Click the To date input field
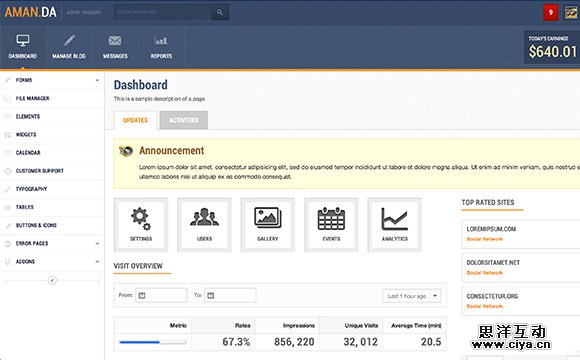The image size is (580, 360). click(230, 295)
